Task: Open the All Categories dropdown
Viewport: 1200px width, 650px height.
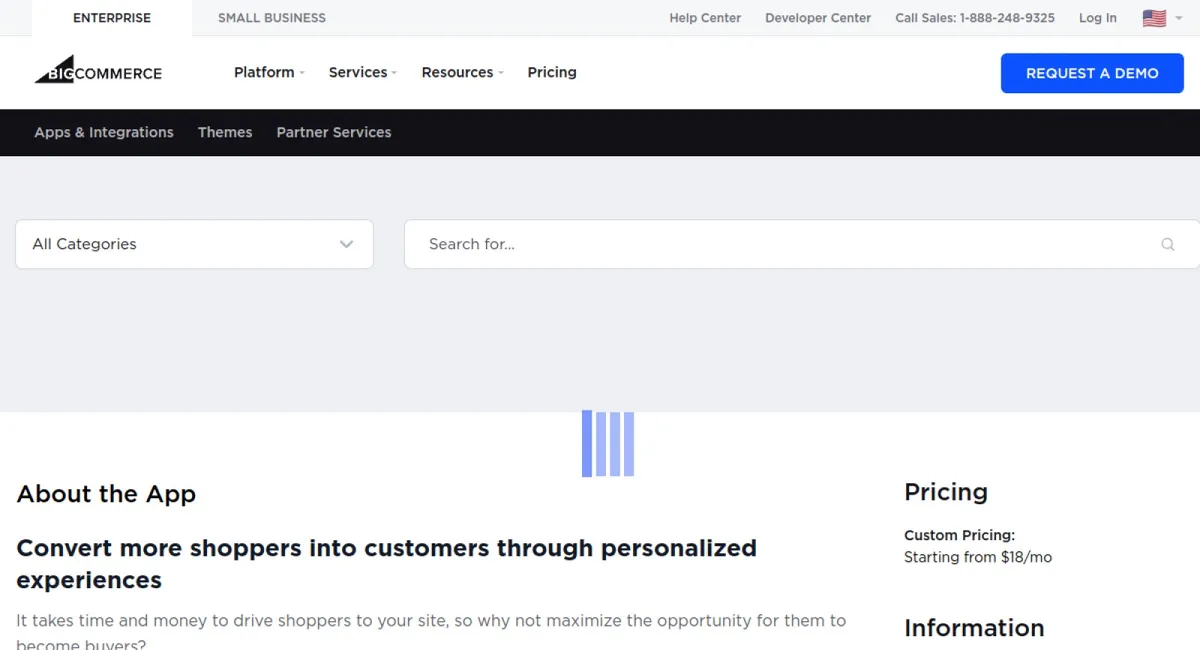Action: point(194,244)
